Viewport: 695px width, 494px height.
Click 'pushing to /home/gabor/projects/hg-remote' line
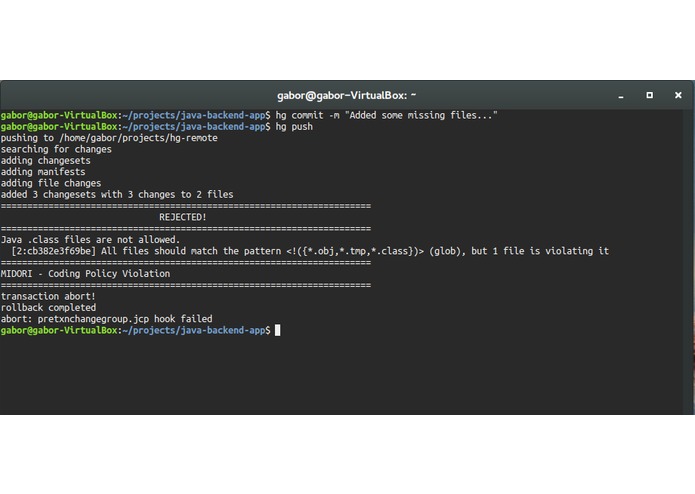pos(109,138)
